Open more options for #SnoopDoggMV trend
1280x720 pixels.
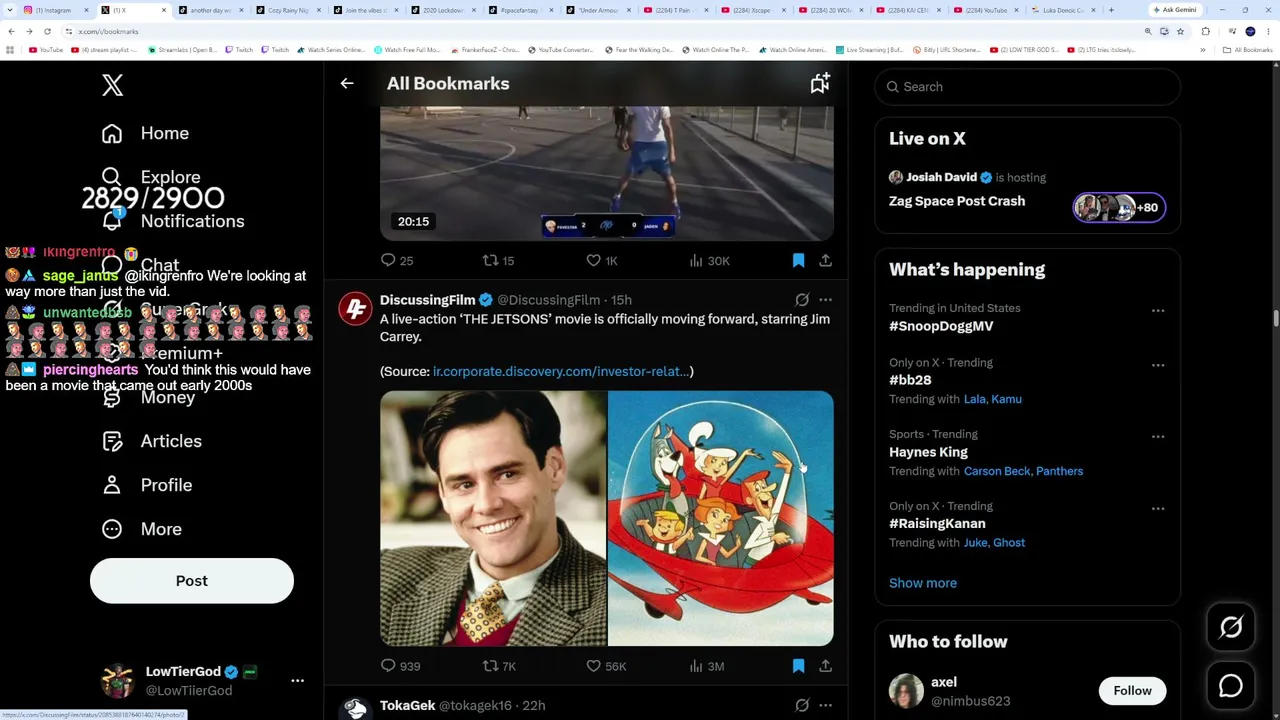1158,311
